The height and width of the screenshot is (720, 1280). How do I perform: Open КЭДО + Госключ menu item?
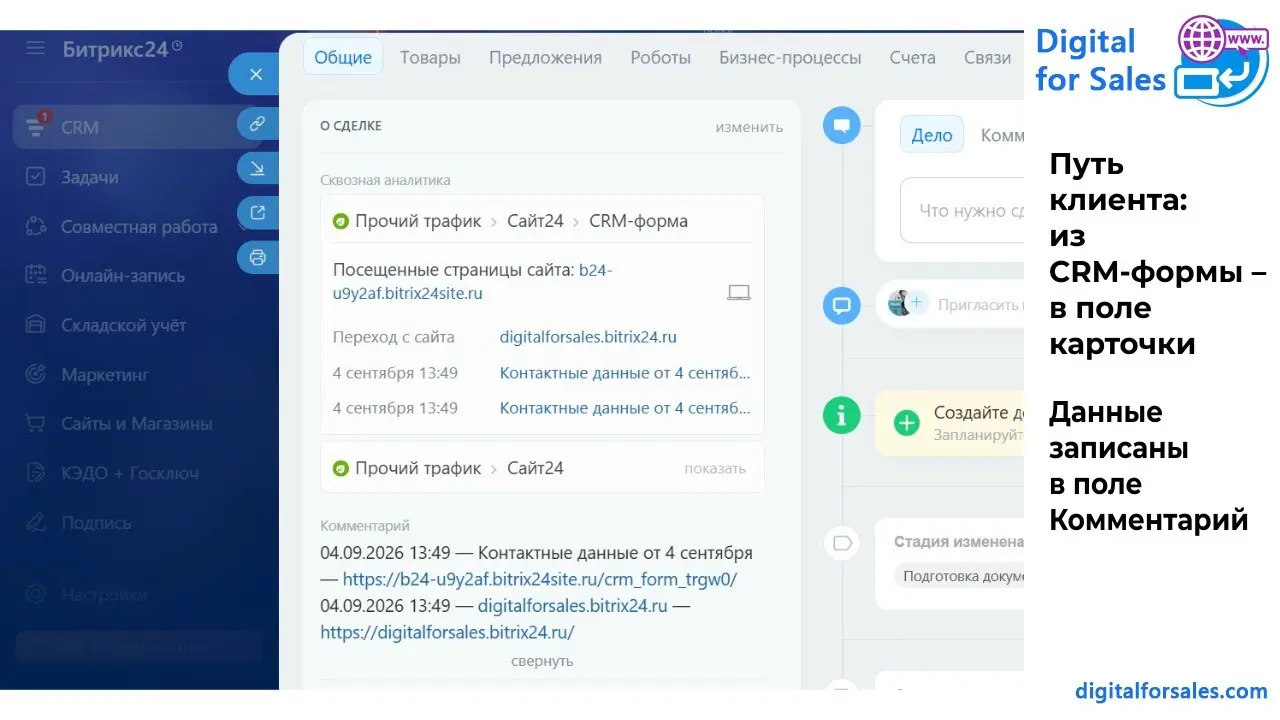(x=130, y=473)
